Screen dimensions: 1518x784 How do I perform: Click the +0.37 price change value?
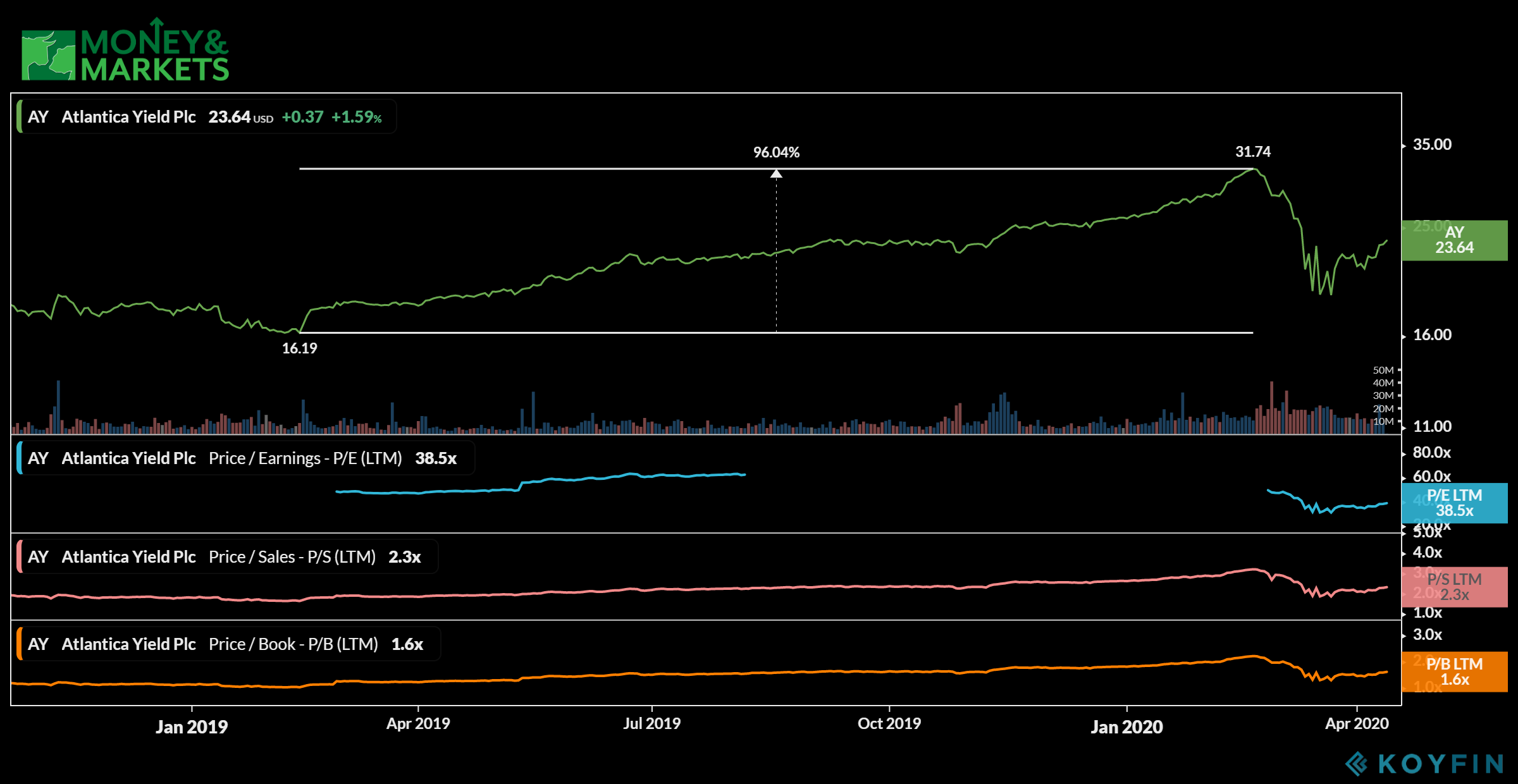pos(302,117)
